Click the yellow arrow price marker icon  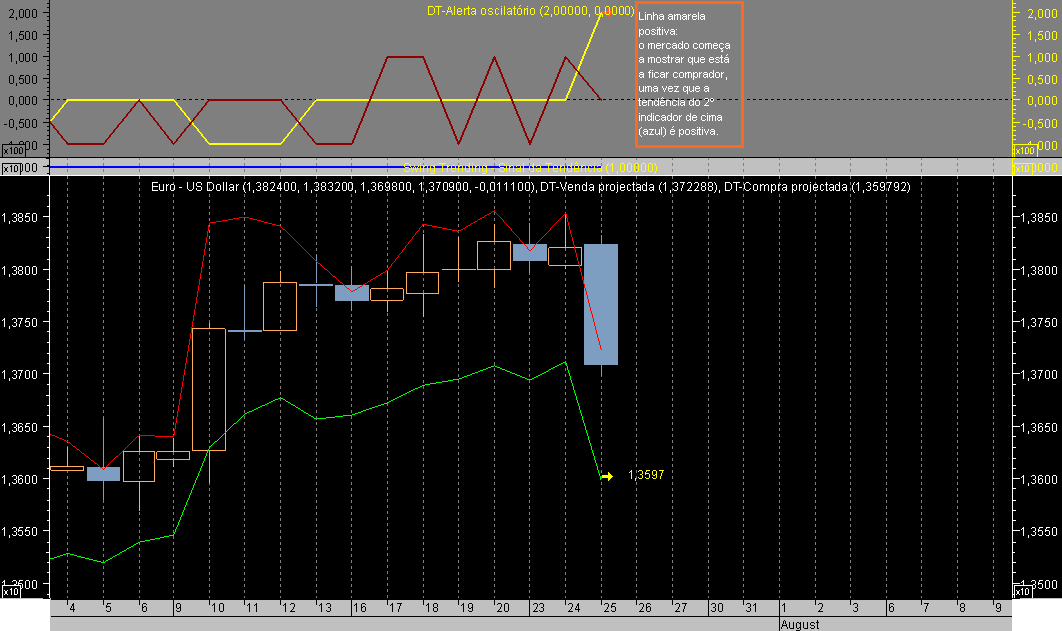click(x=607, y=477)
